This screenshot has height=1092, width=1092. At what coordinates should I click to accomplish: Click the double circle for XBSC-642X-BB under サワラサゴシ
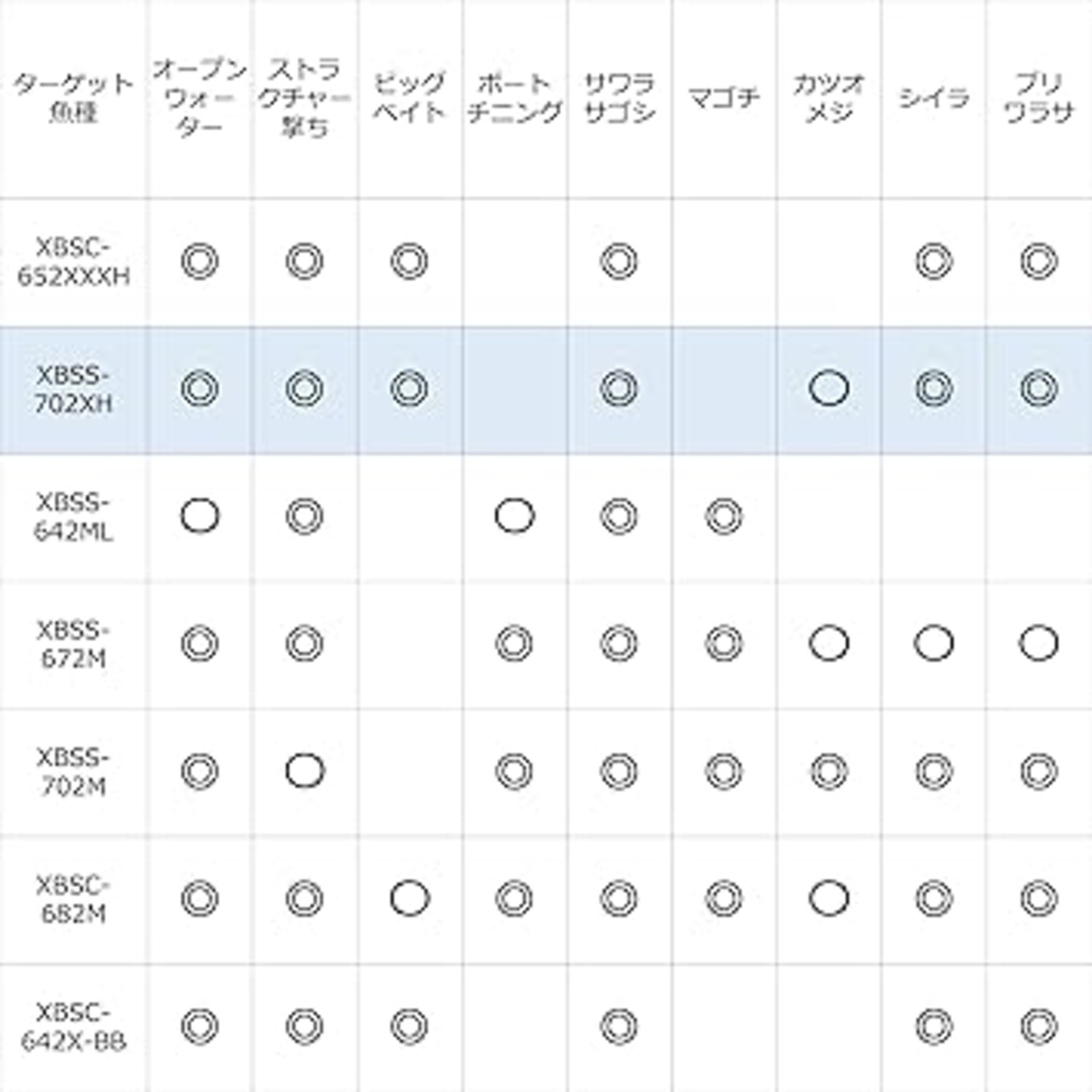click(619, 1025)
